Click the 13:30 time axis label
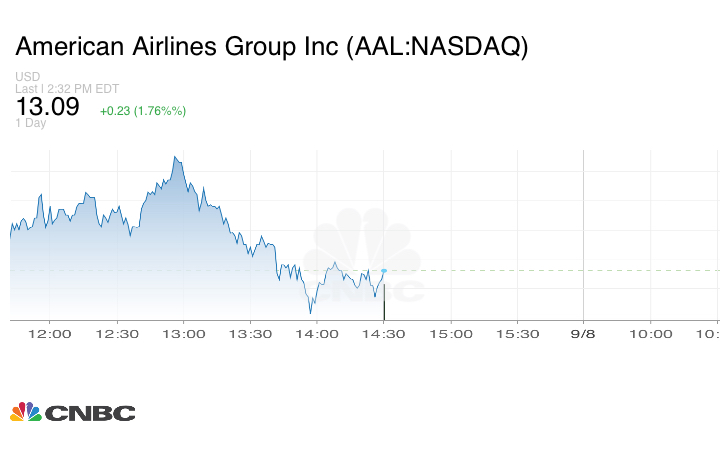The height and width of the screenshot is (450, 720). pyautogui.click(x=251, y=334)
